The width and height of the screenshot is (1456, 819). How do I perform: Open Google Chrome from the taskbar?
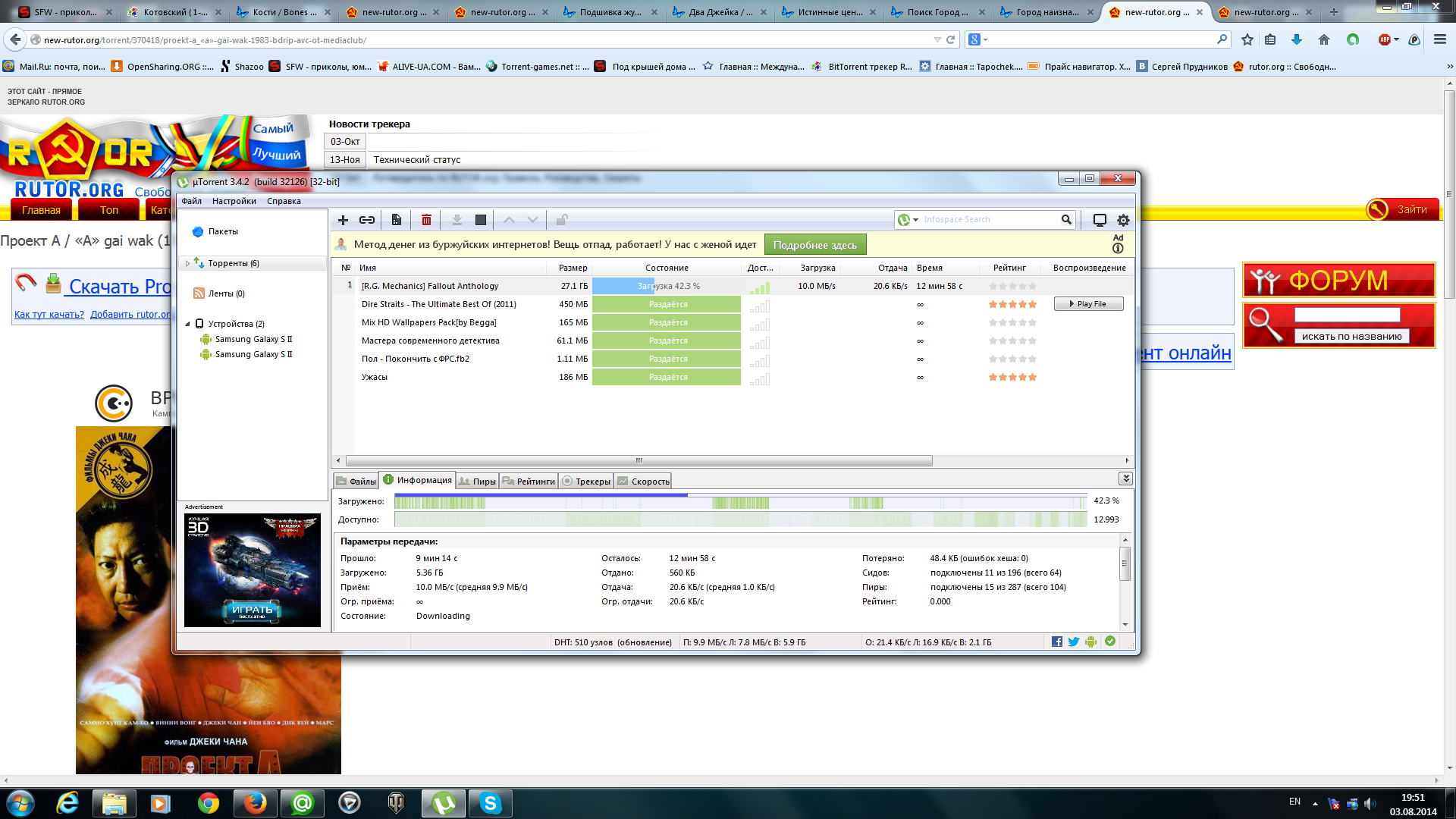coord(208,803)
